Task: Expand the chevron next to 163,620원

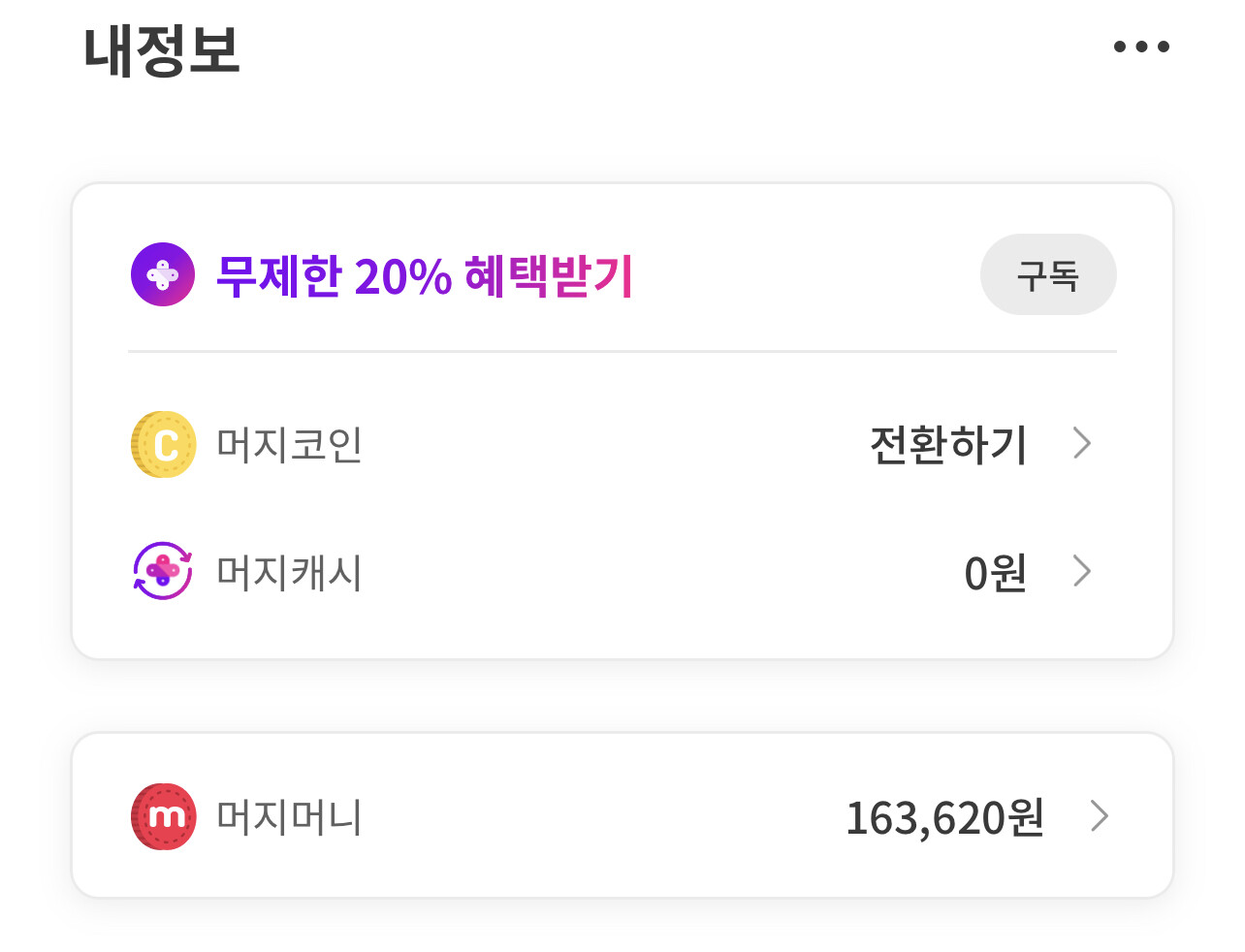Action: [x=1099, y=816]
